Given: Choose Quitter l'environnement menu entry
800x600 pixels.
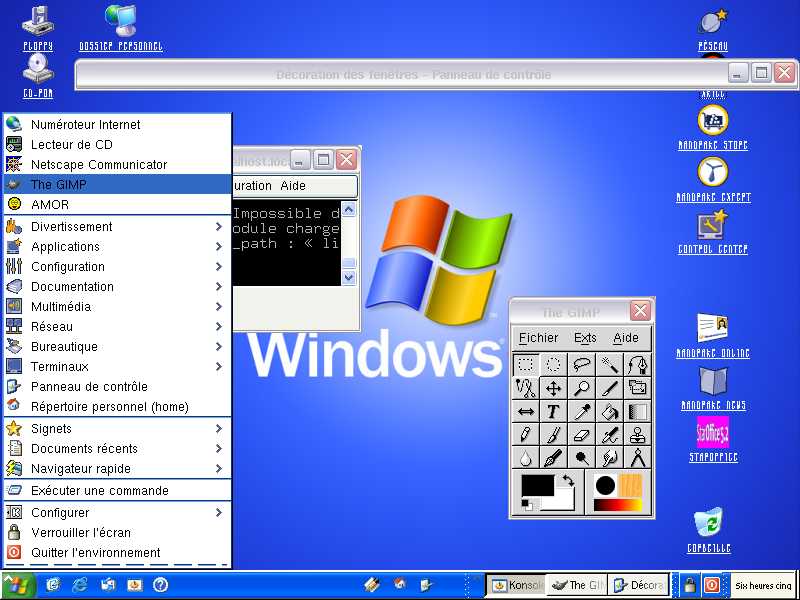Looking at the screenshot, I should tap(117, 553).
